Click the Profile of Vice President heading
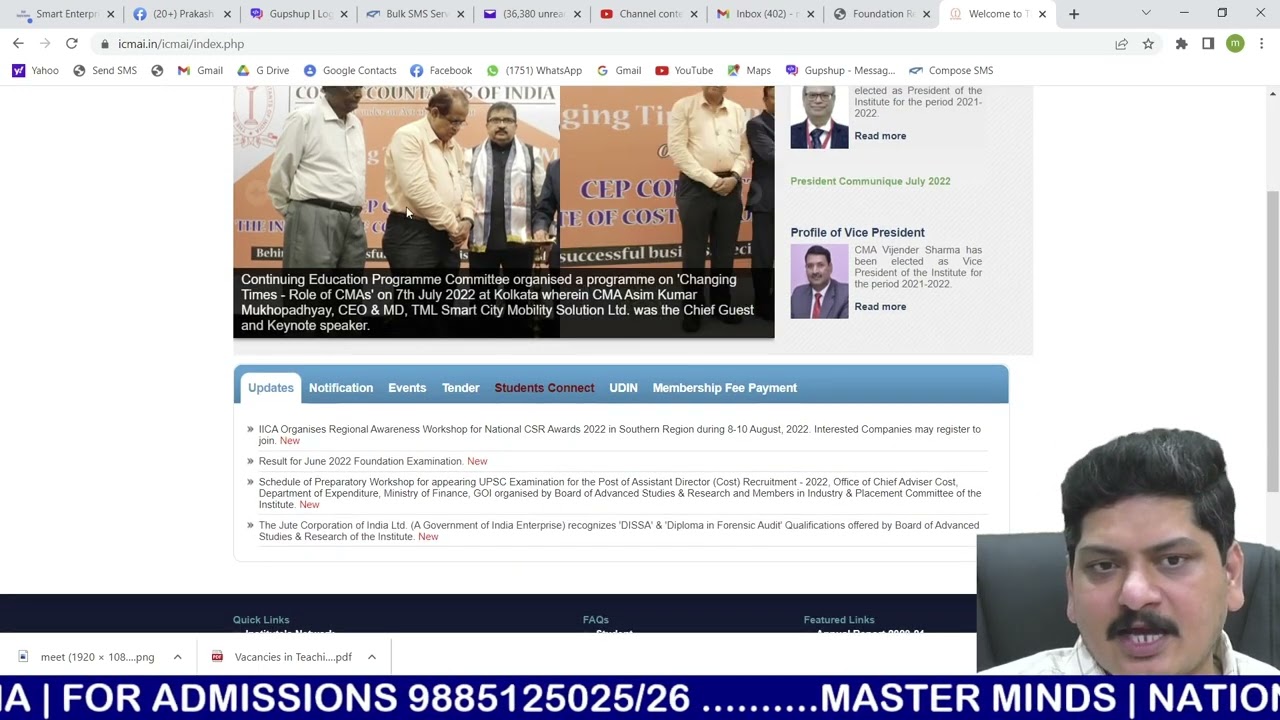1280x720 pixels. coord(857,233)
